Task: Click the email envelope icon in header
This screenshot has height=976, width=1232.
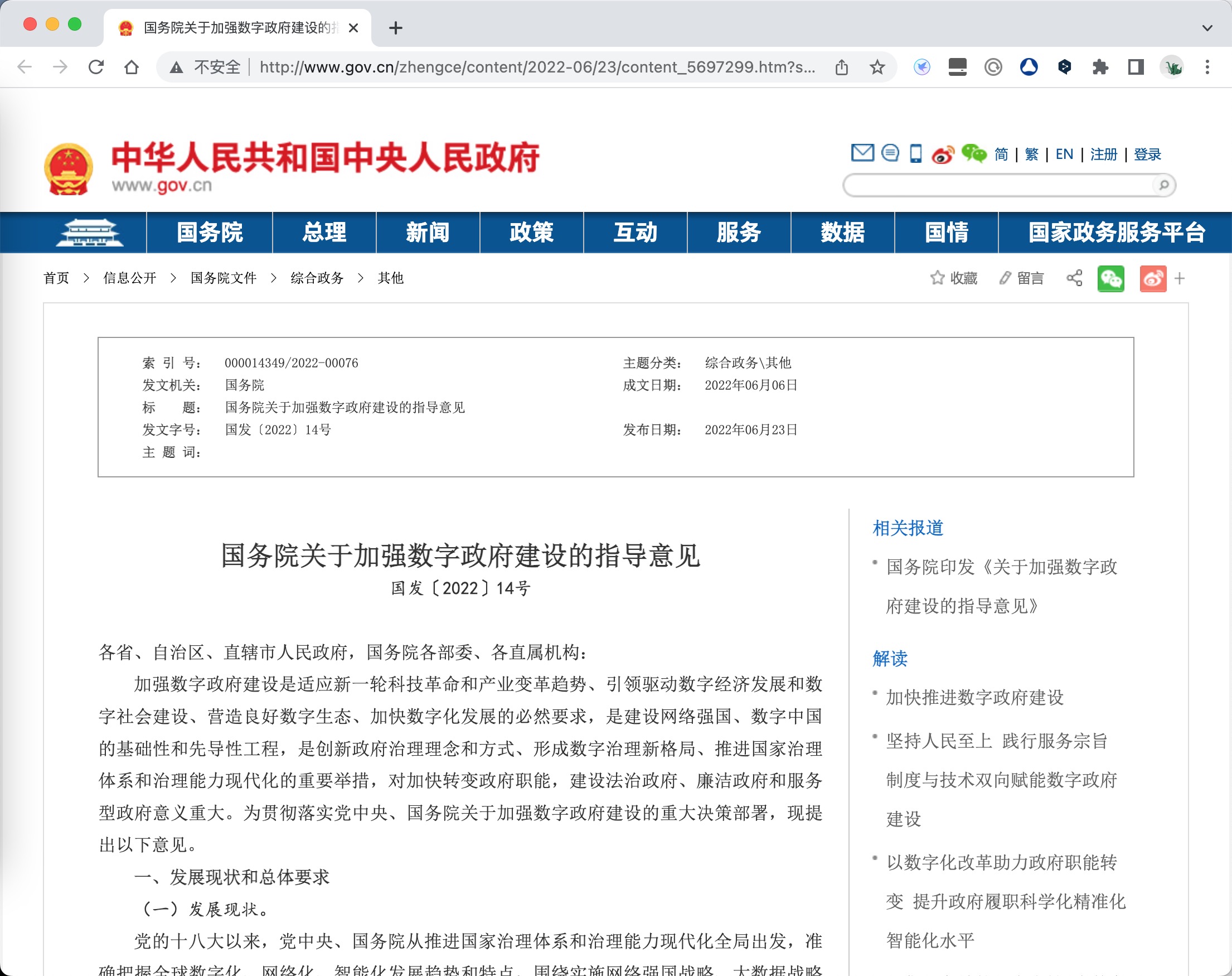Action: (x=862, y=153)
